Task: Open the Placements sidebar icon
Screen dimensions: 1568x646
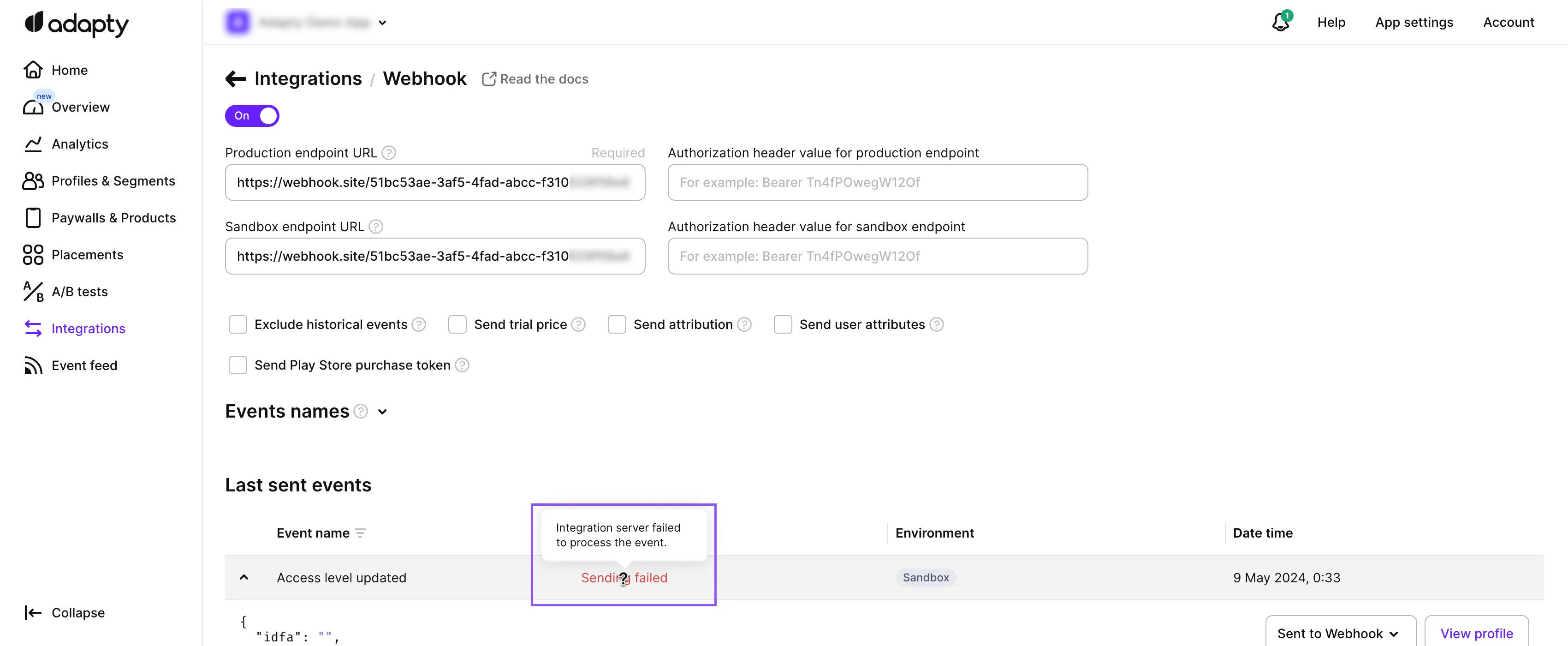Action: coord(33,255)
